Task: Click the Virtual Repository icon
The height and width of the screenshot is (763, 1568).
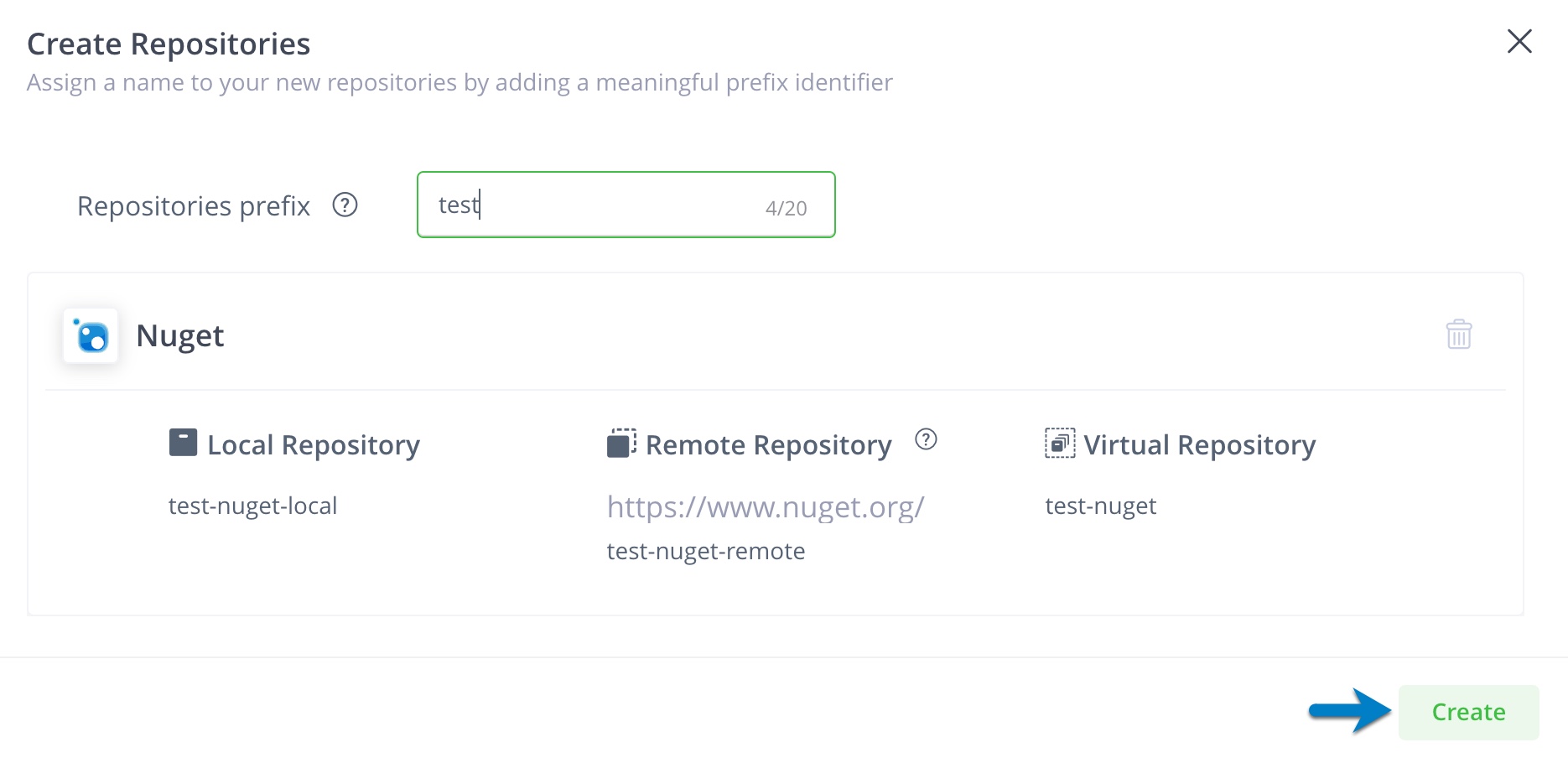Action: 1060,443
